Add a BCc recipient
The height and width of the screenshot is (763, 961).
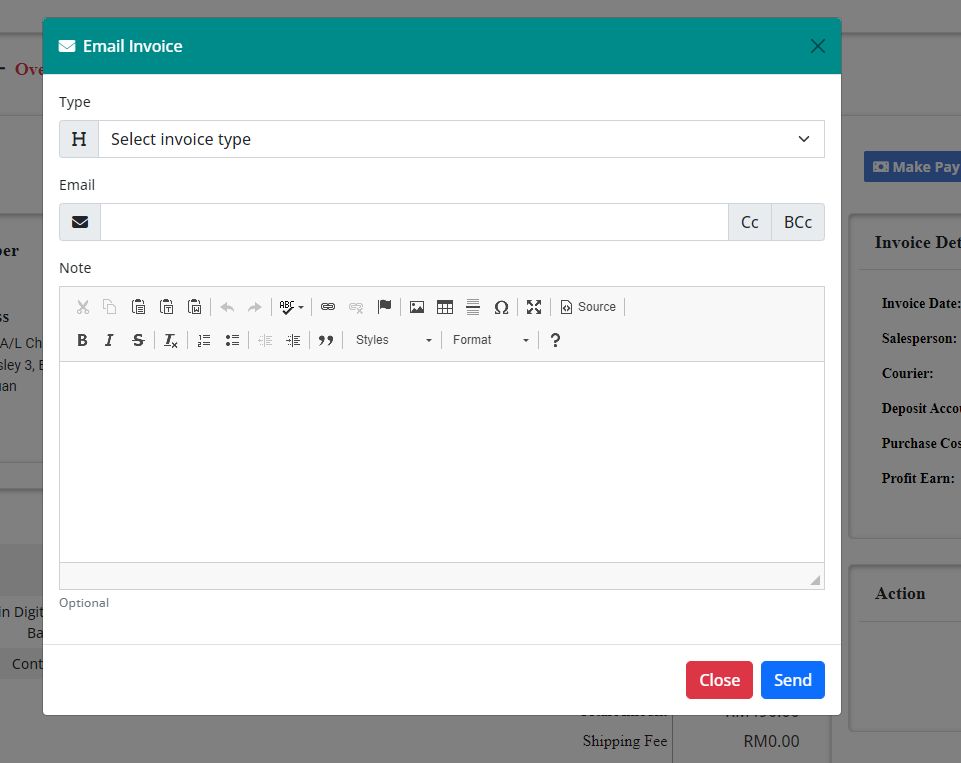[797, 222]
